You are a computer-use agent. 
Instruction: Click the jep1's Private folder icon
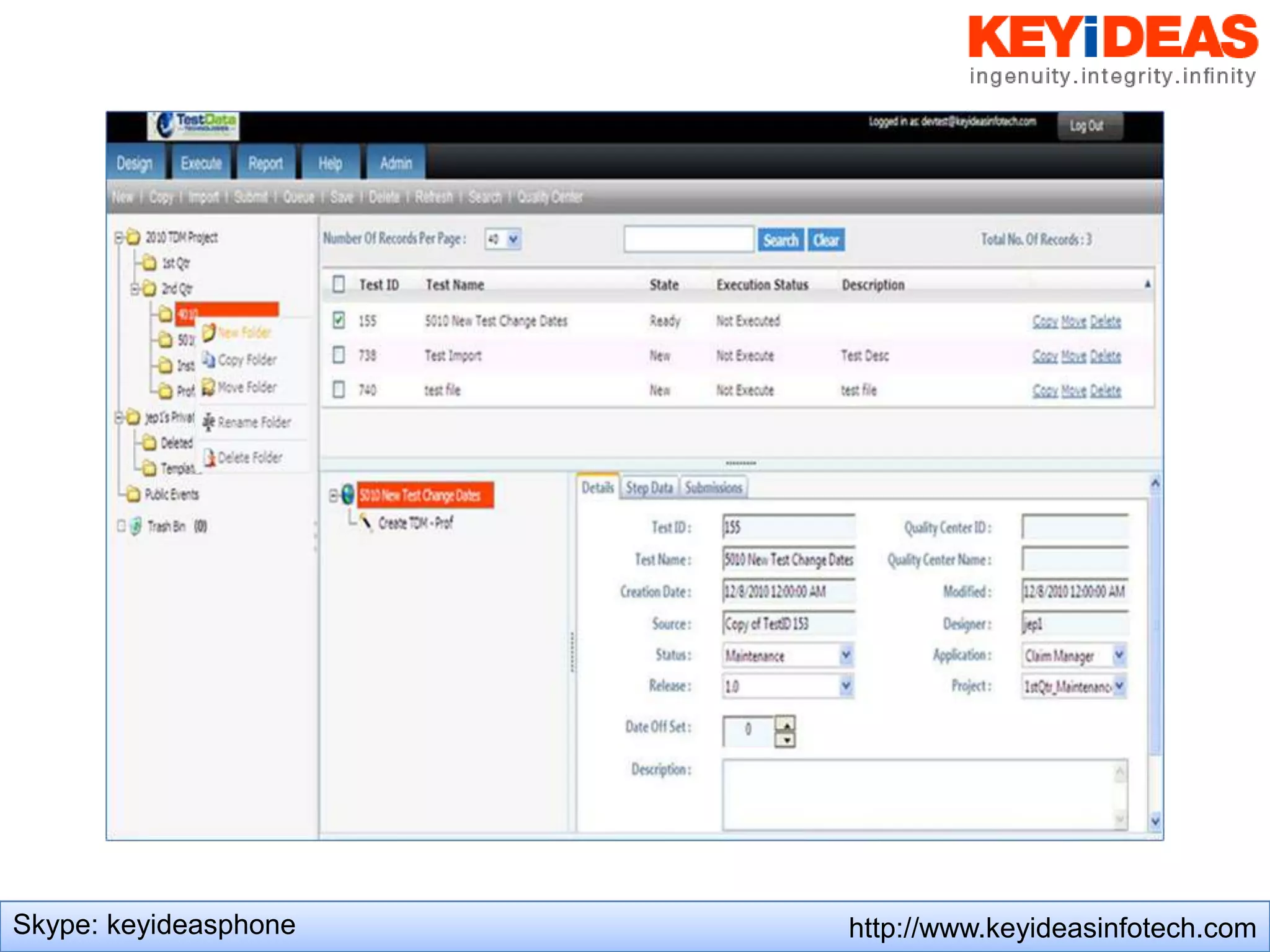click(133, 417)
